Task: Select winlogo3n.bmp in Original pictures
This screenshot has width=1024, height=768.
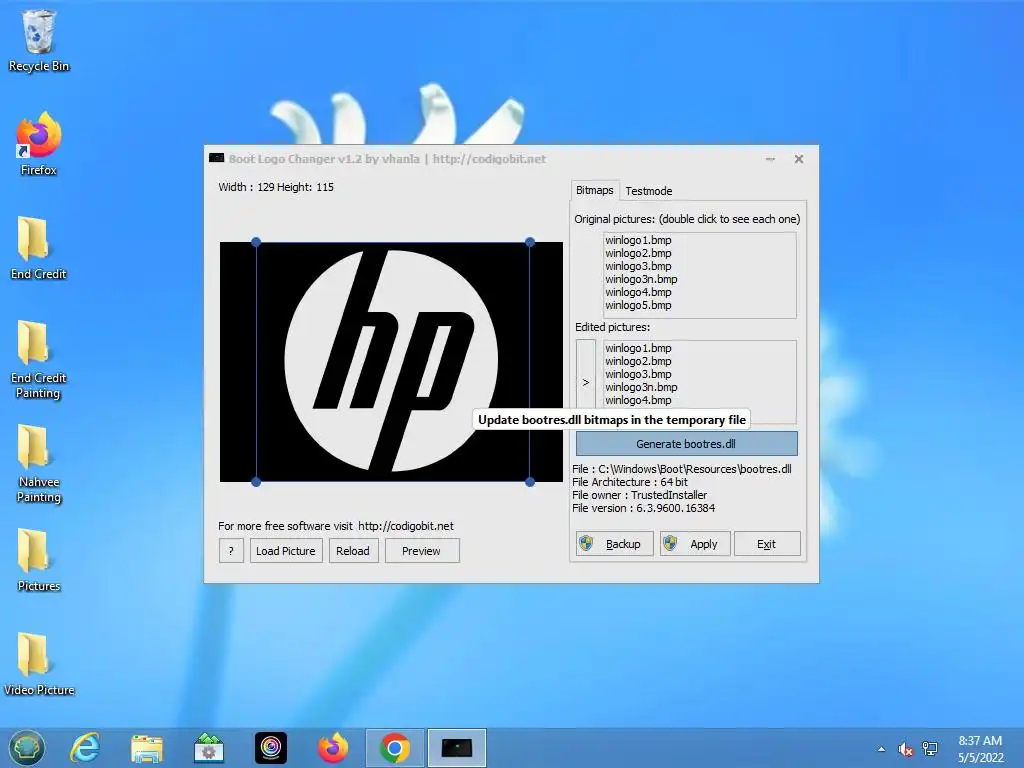Action: pos(641,279)
